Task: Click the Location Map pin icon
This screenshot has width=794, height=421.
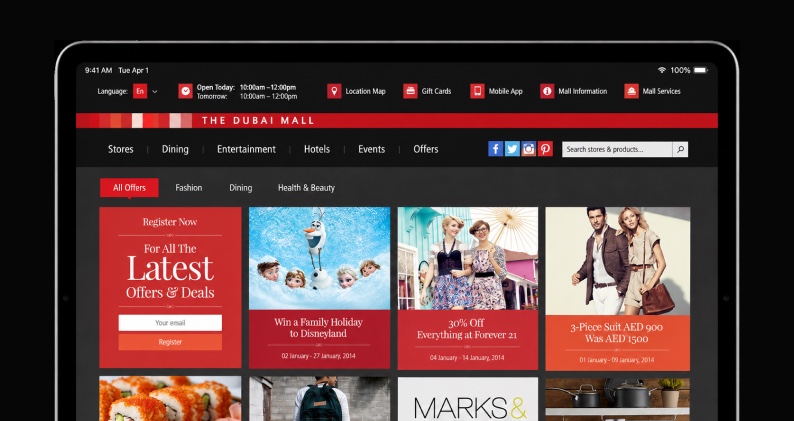Action: point(334,91)
